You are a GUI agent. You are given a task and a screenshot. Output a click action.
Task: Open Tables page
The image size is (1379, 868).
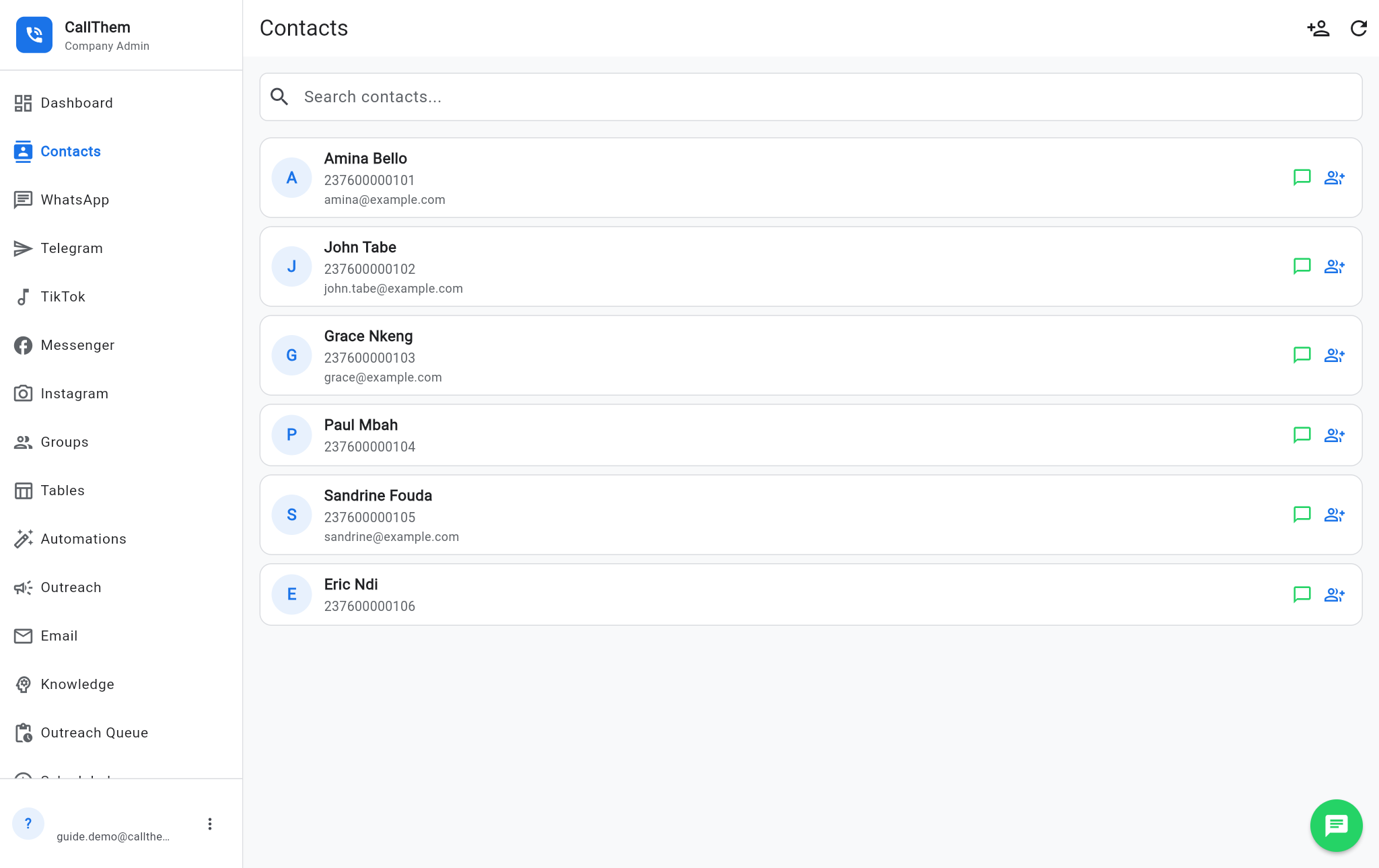121,491
